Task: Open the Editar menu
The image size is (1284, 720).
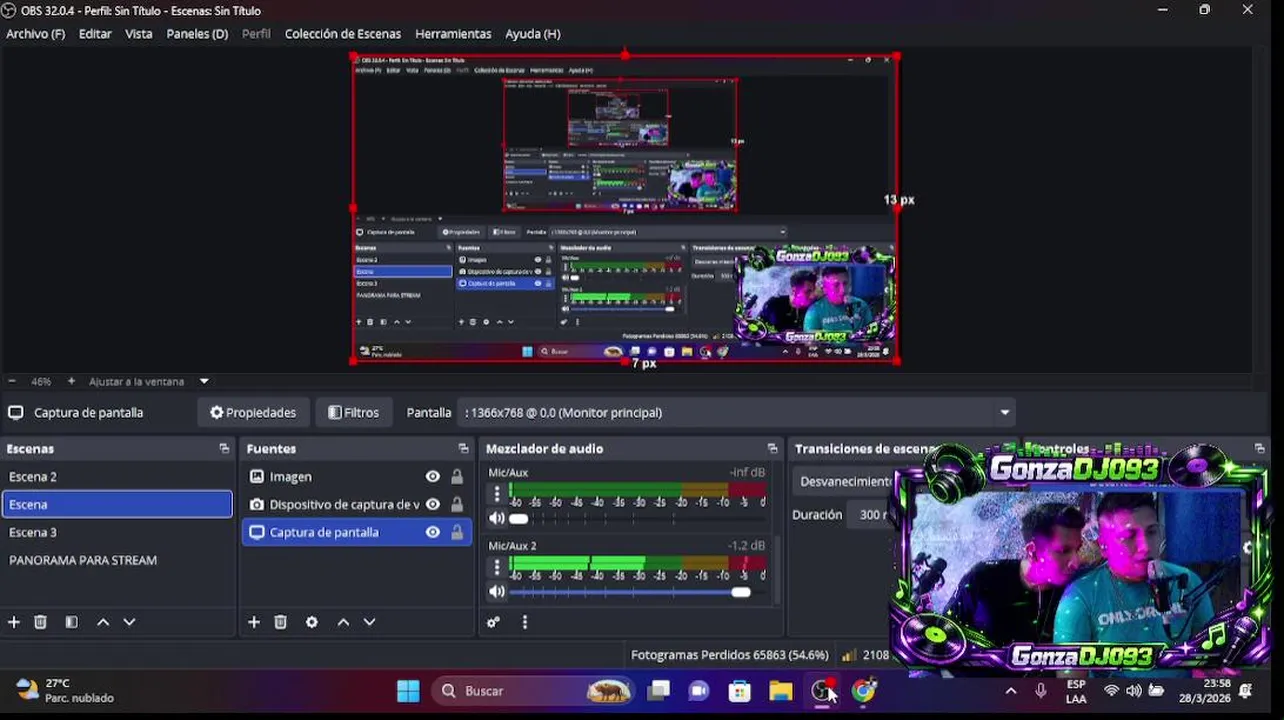Action: [x=95, y=34]
